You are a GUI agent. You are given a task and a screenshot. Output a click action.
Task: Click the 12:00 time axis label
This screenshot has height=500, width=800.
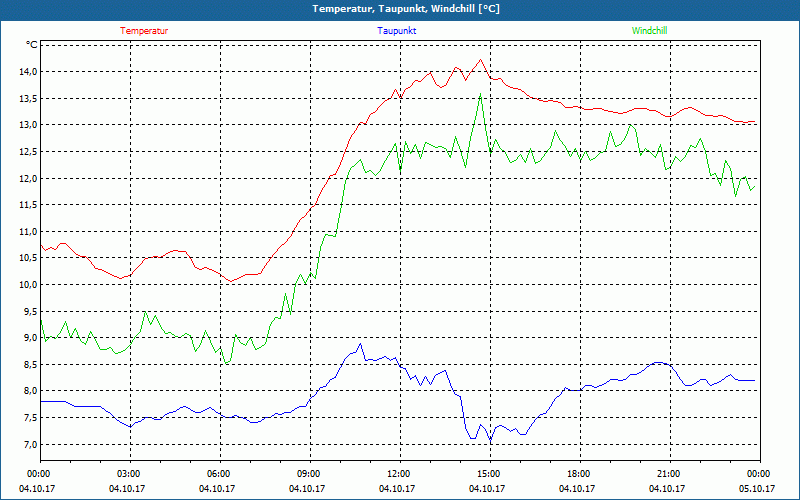point(399,474)
